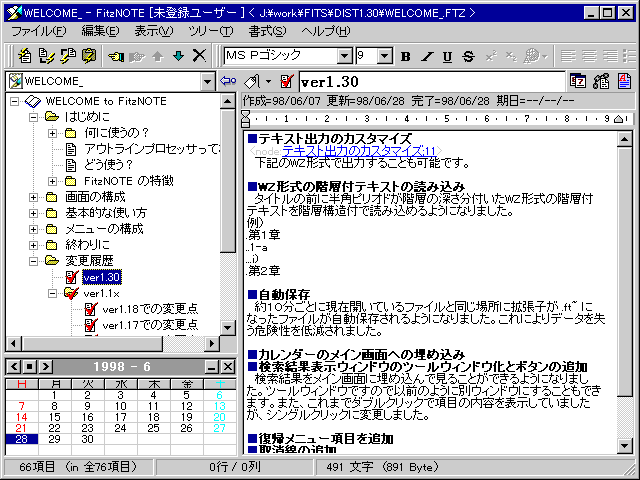
Task: Open the ヘルプ(H) menu
Action: pos(326,31)
